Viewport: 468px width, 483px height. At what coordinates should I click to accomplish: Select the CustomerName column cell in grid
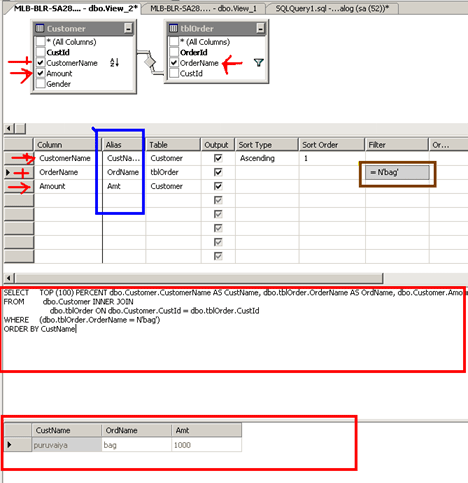[68, 158]
